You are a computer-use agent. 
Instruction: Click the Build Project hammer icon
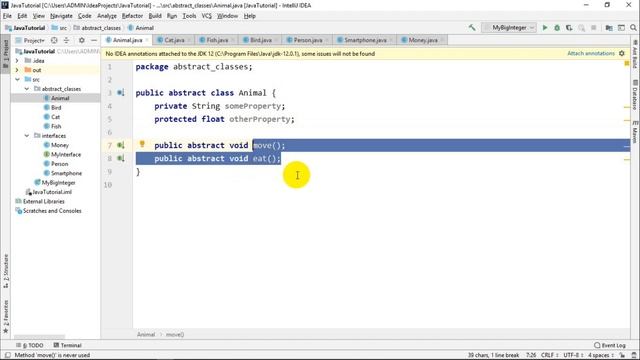pos(472,28)
